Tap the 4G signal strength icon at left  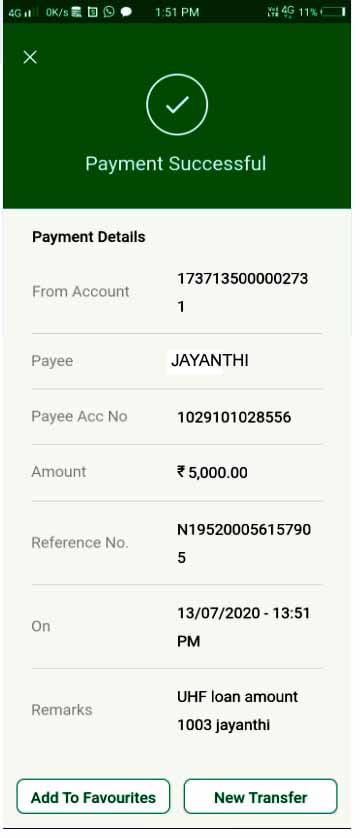[20, 12]
